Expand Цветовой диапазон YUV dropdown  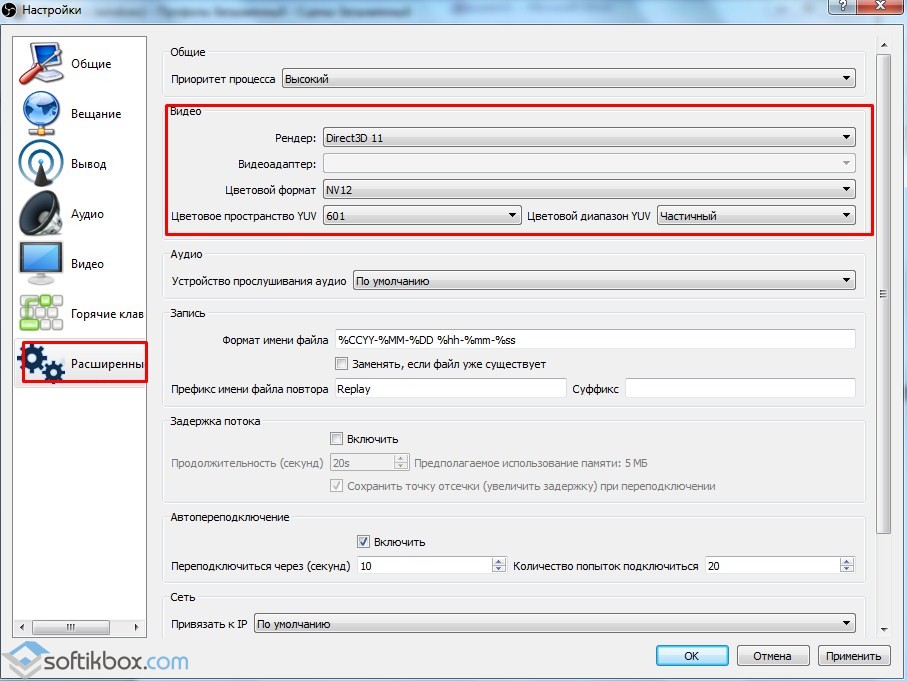click(x=755, y=215)
